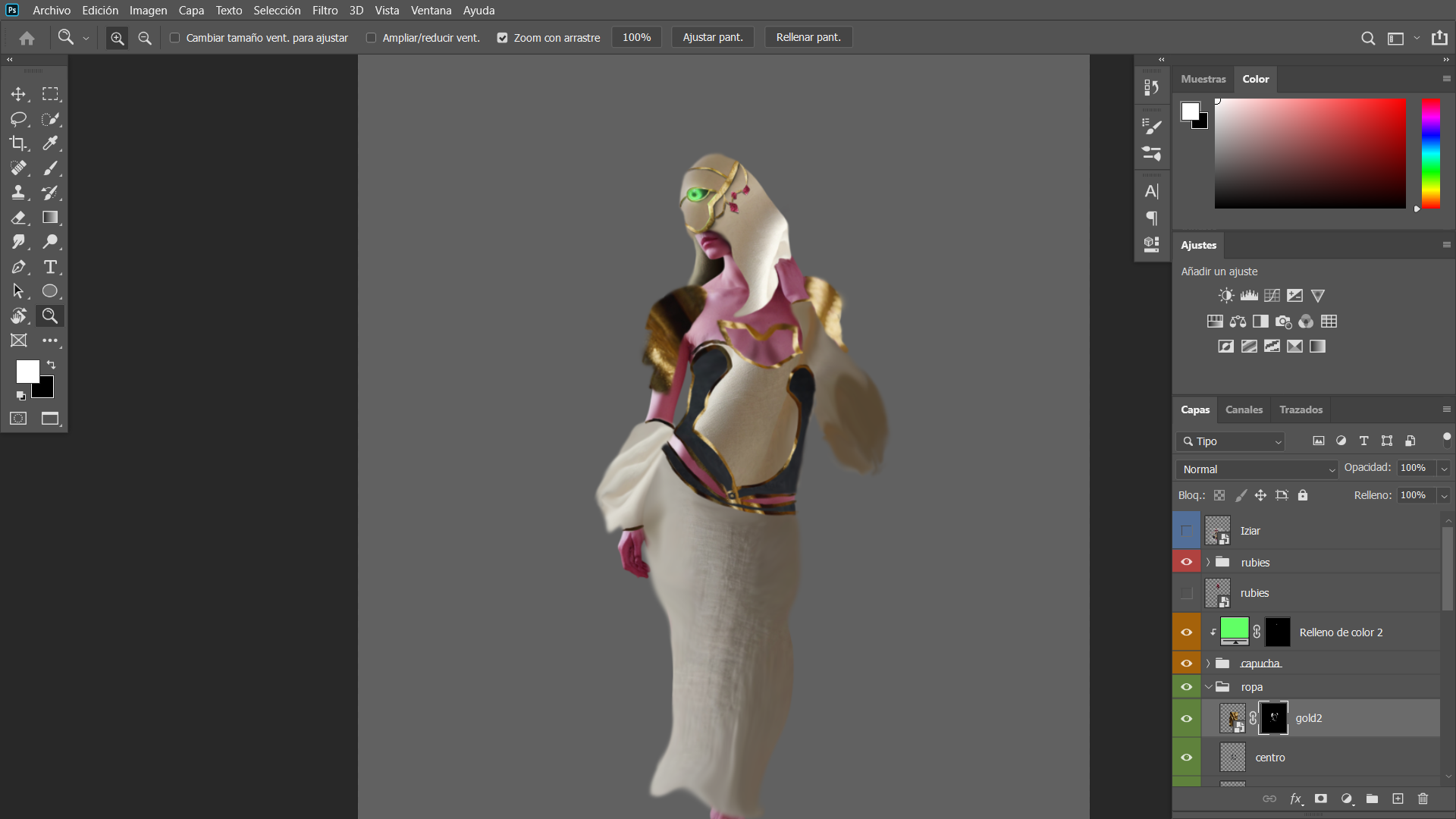
Task: Select the Ellipse shape tool
Action: pyautogui.click(x=50, y=291)
